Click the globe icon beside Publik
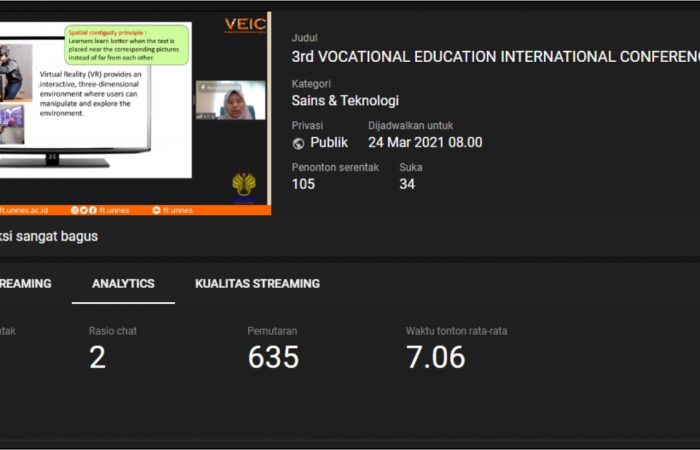 [298, 143]
